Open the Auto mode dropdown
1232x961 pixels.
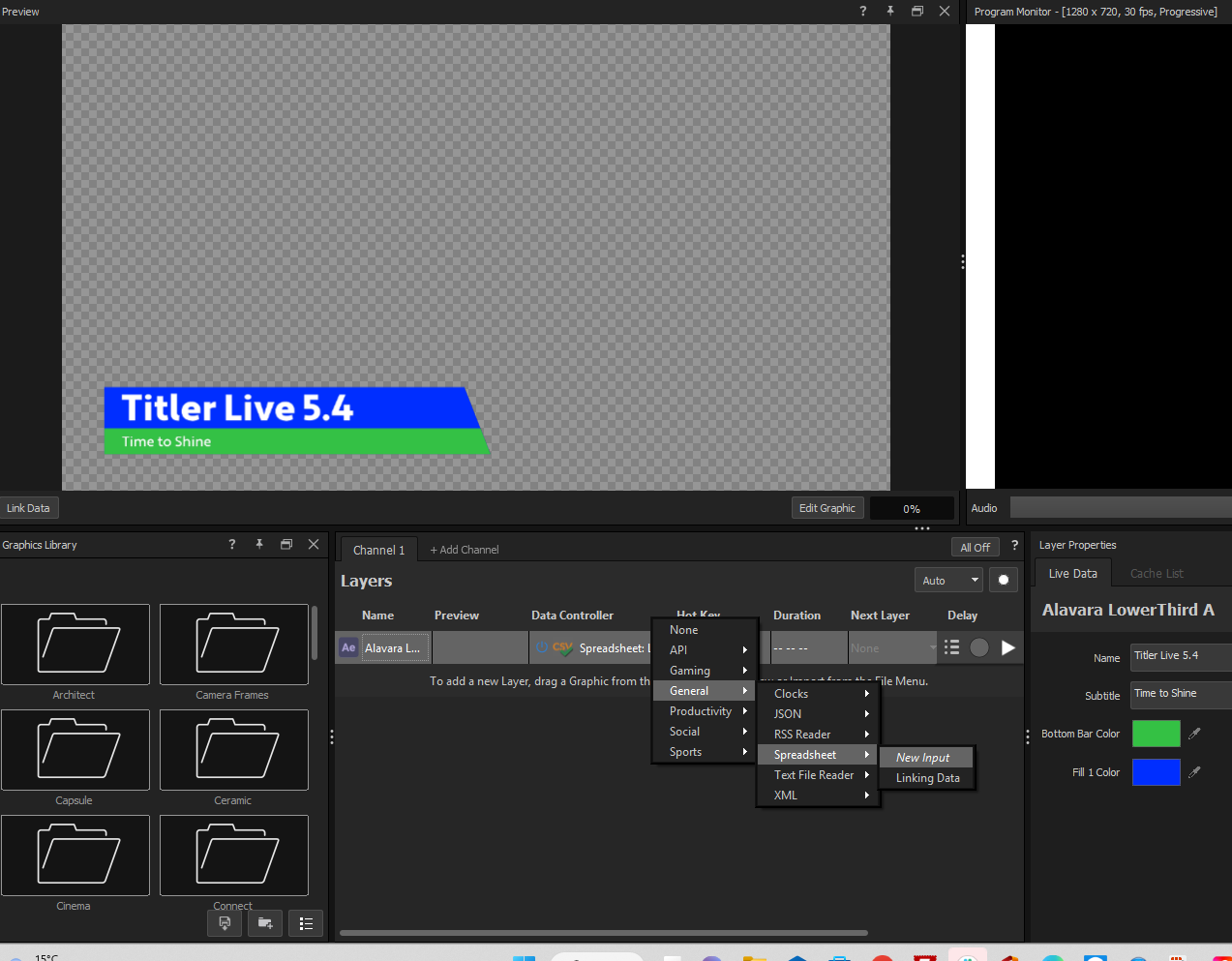coord(948,580)
